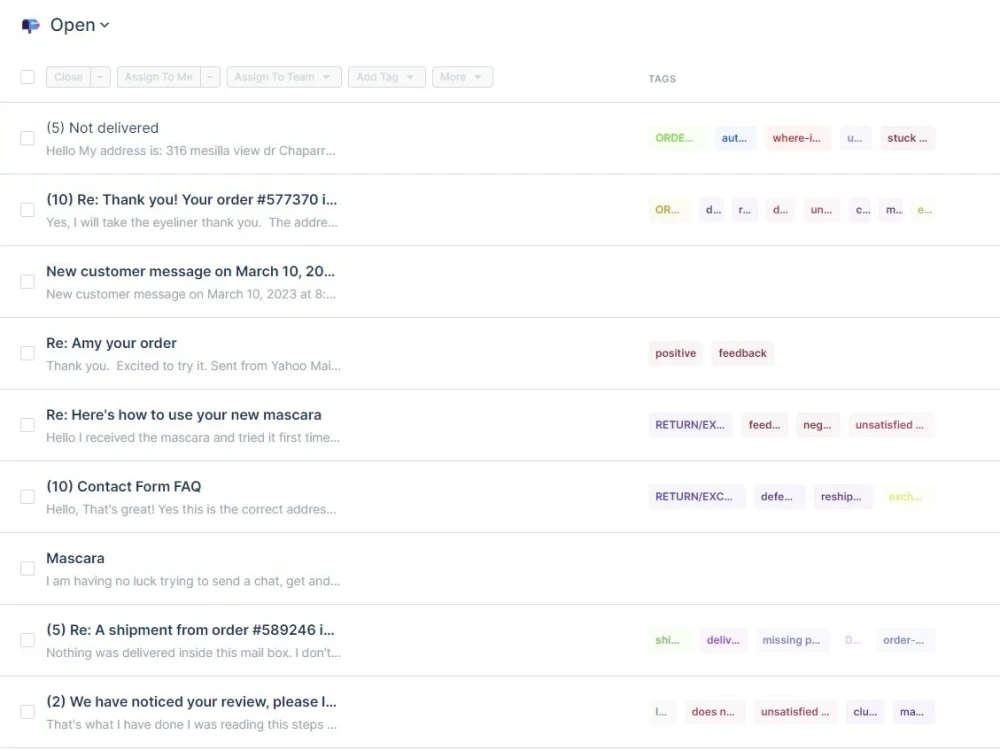Click the 'feedback' tag on Amy's order
This screenshot has height=750, width=1000.
(x=742, y=353)
